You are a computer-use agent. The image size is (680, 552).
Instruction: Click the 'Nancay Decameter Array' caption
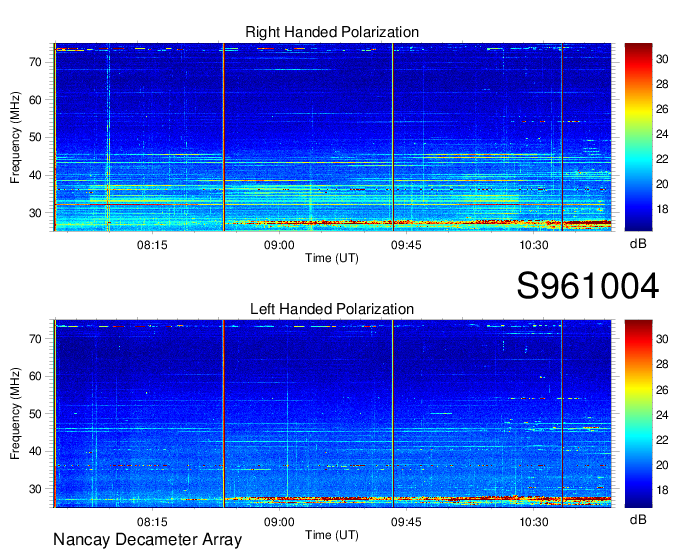coord(147,540)
